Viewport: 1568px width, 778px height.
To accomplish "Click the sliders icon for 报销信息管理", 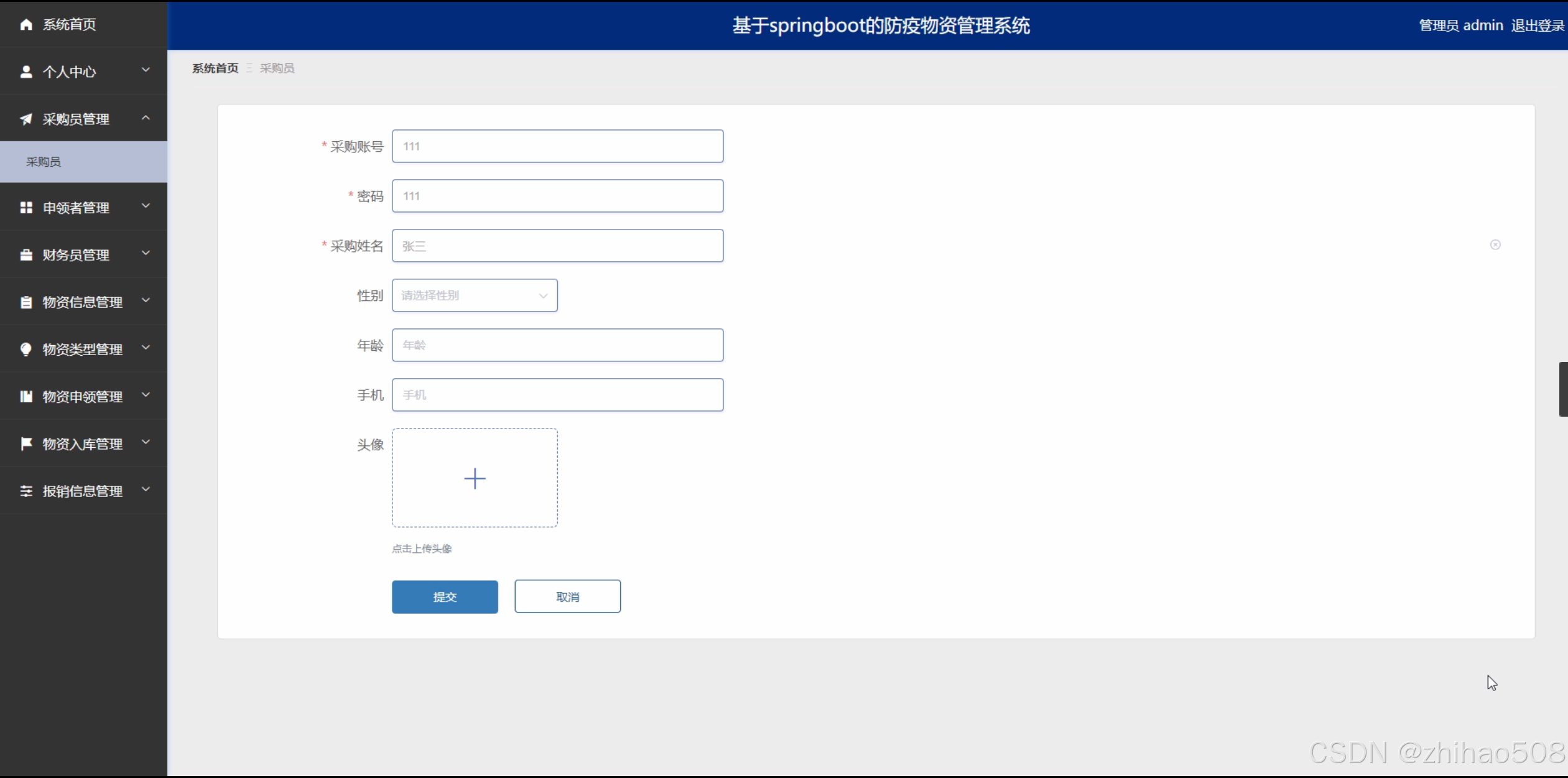I will [x=26, y=491].
